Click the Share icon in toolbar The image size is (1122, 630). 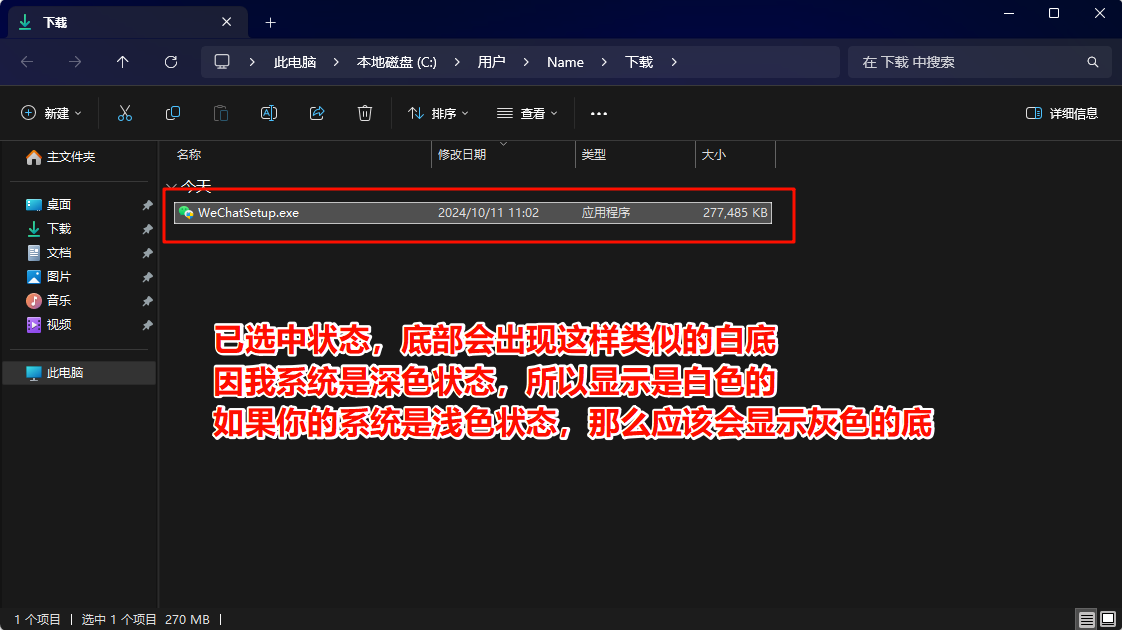point(317,114)
